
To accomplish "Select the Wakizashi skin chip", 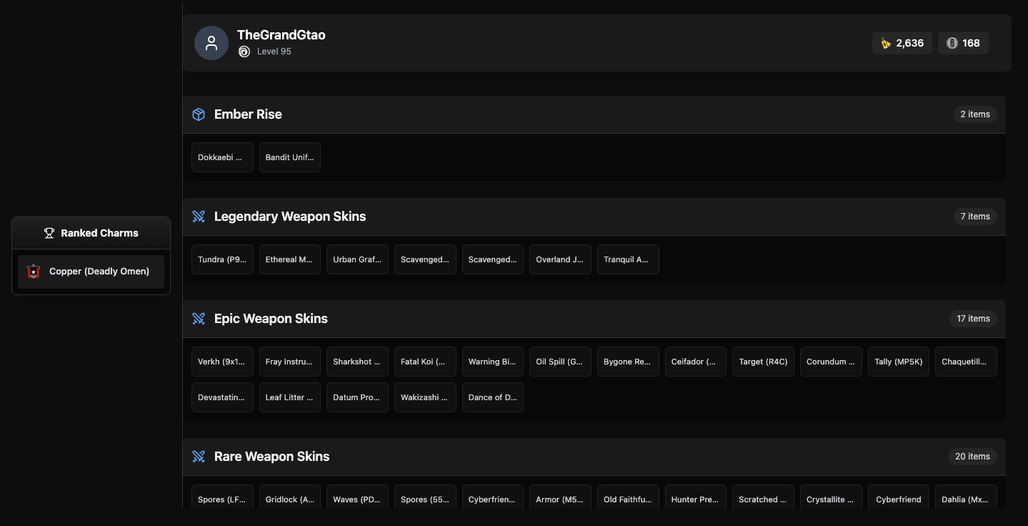I will [425, 397].
